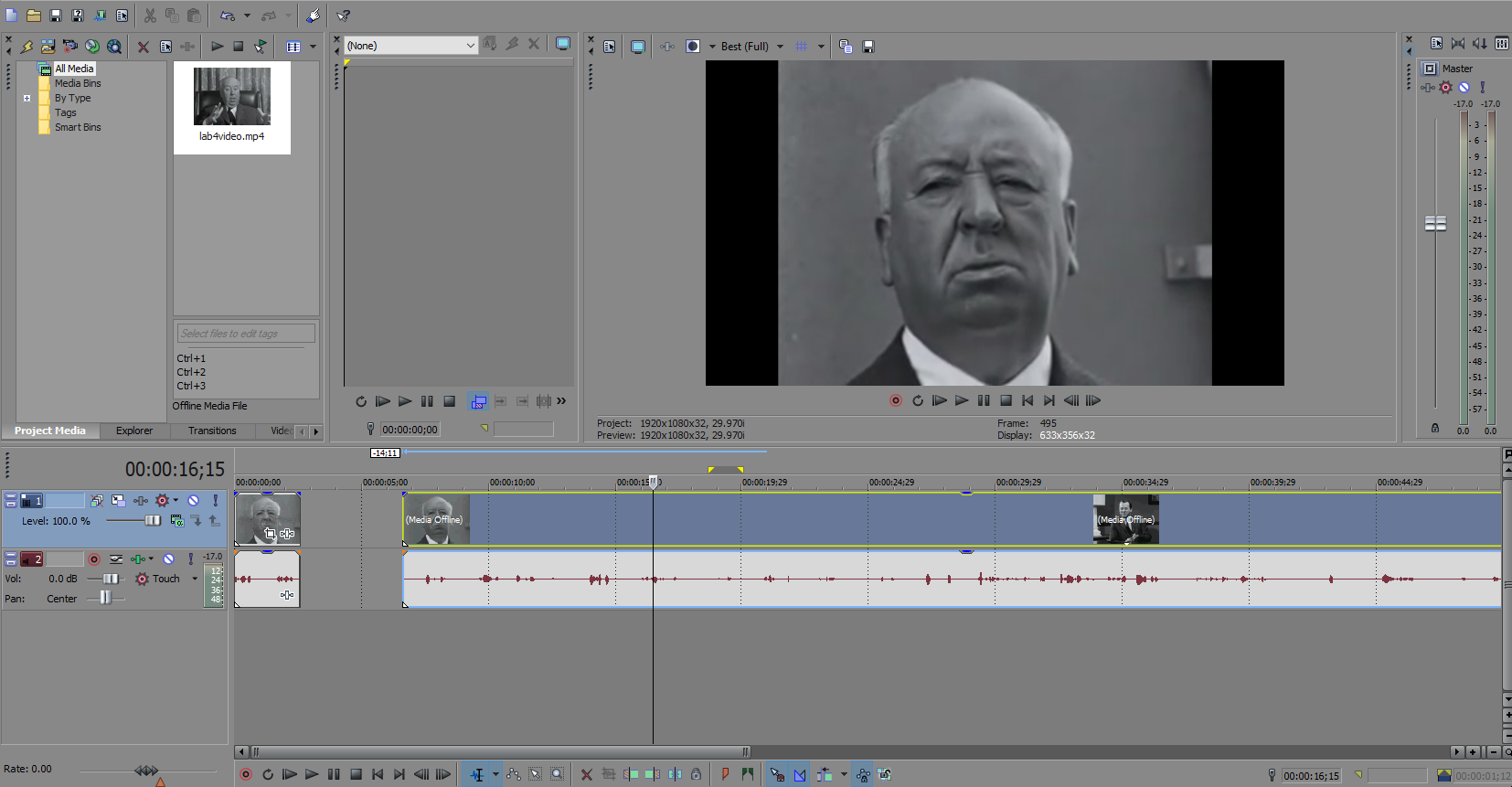Click the Save Snapshot icon above video preview
Image resolution: width=1512 pixels, height=787 pixels.
coord(868,47)
